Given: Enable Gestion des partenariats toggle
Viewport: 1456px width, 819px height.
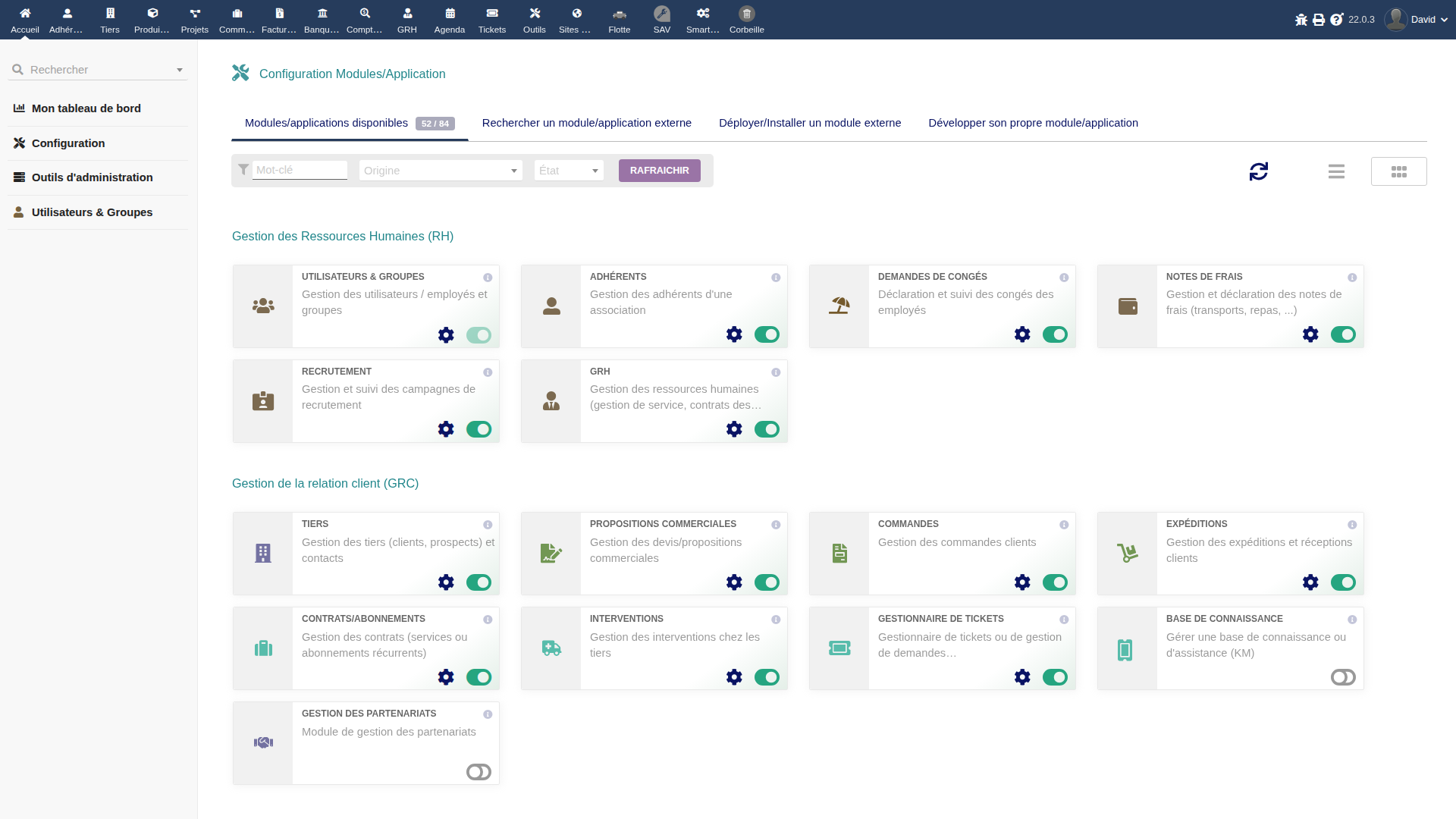Looking at the screenshot, I should click(x=478, y=772).
